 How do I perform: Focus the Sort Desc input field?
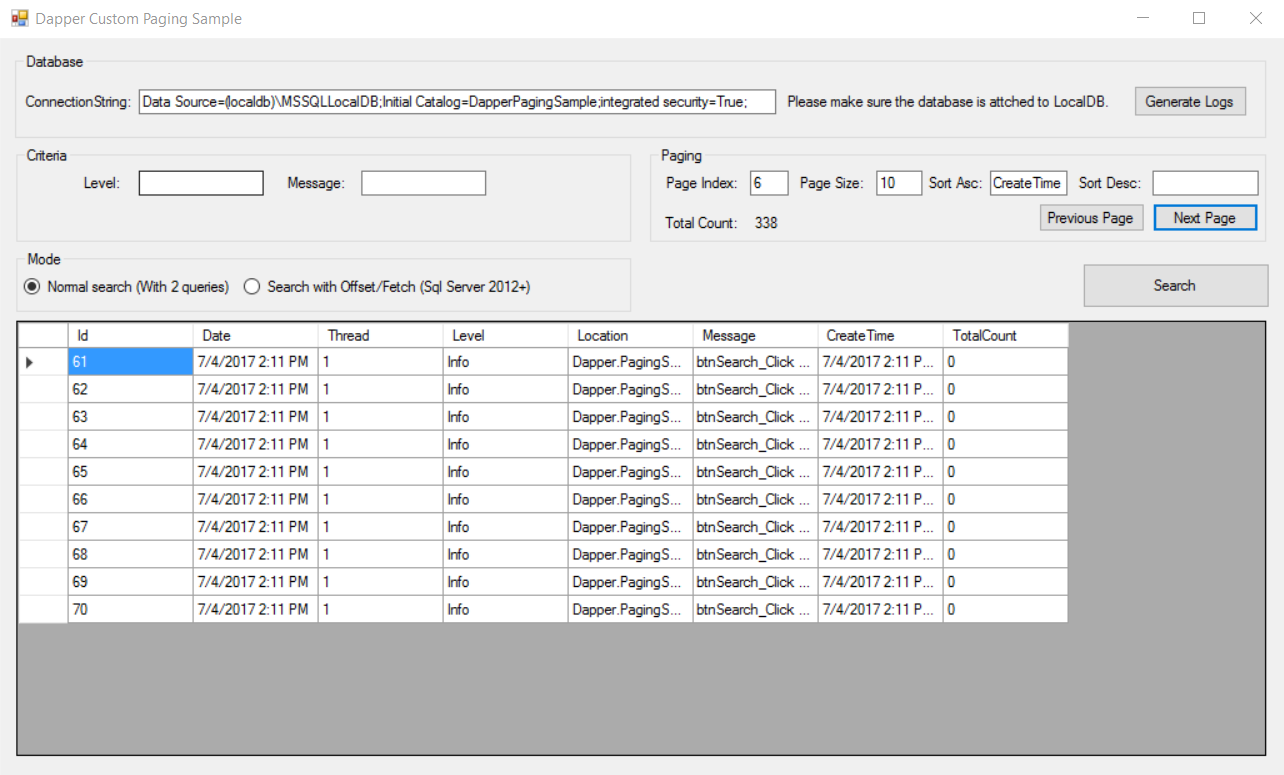coord(1205,183)
